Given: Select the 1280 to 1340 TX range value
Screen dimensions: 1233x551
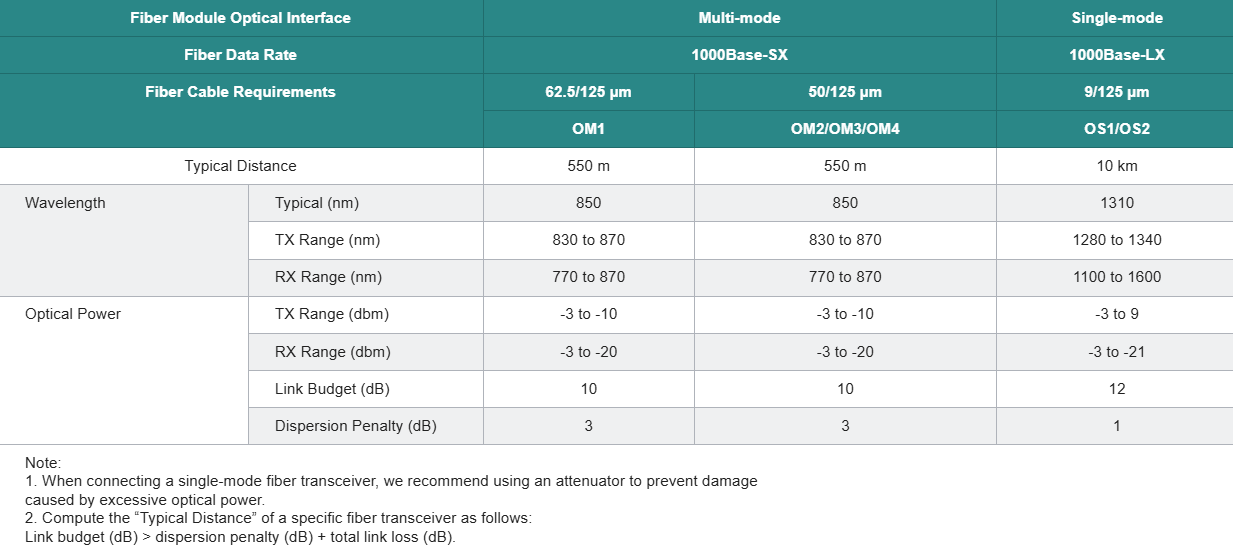Looking at the screenshot, I should 1116,240.
